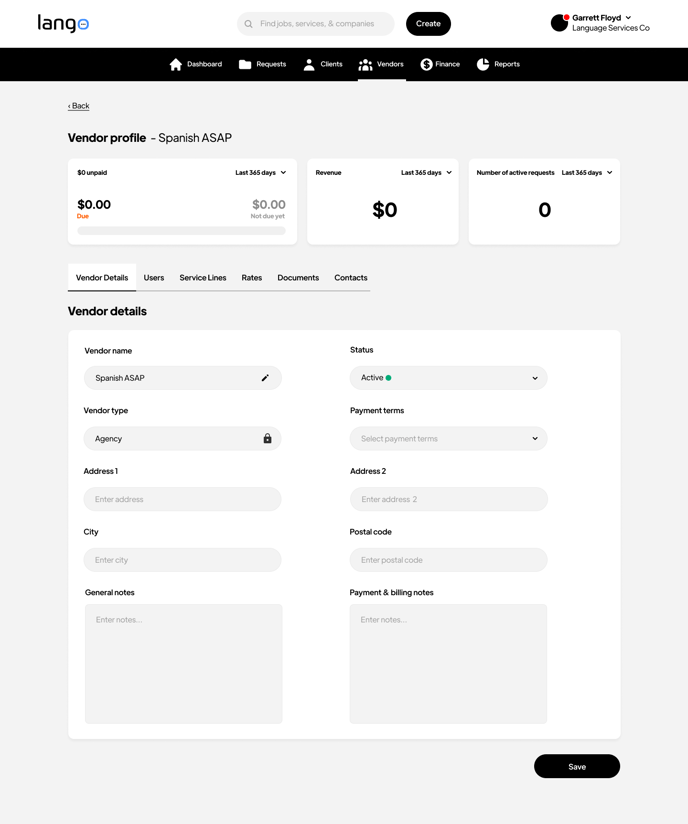Viewport: 688px width, 824px height.
Task: Click the Finance dollar icon
Action: click(x=424, y=63)
